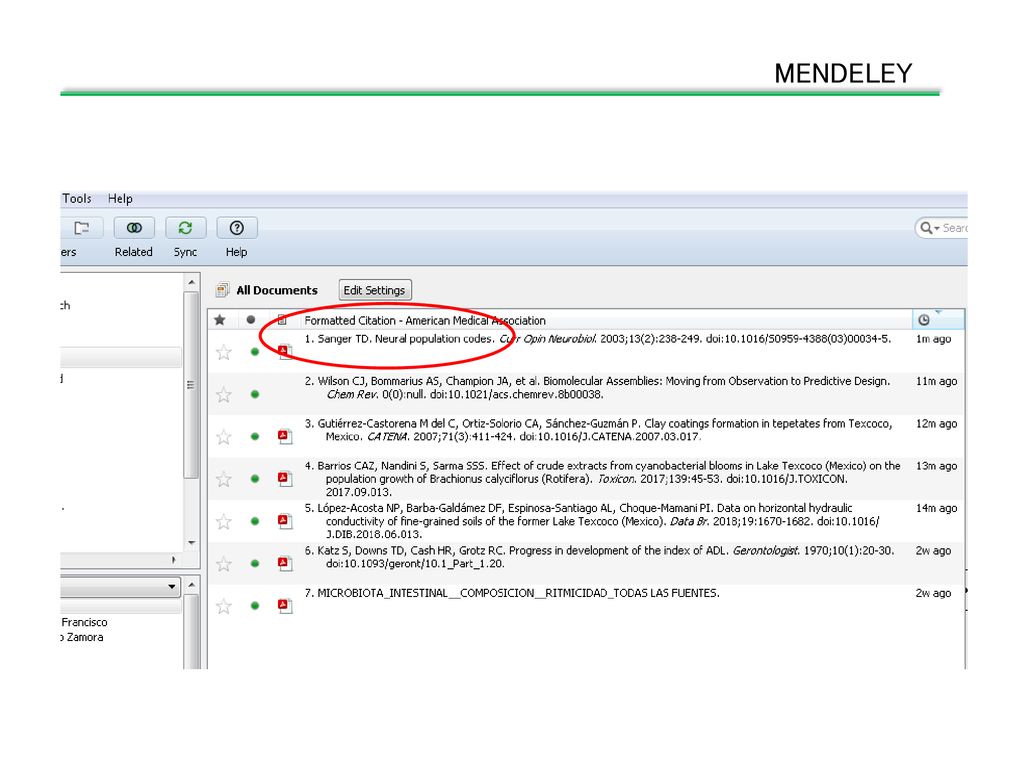Viewport: 1024px width, 768px height.
Task: Open PDF icon of López-Acosta citation
Action: tap(285, 521)
